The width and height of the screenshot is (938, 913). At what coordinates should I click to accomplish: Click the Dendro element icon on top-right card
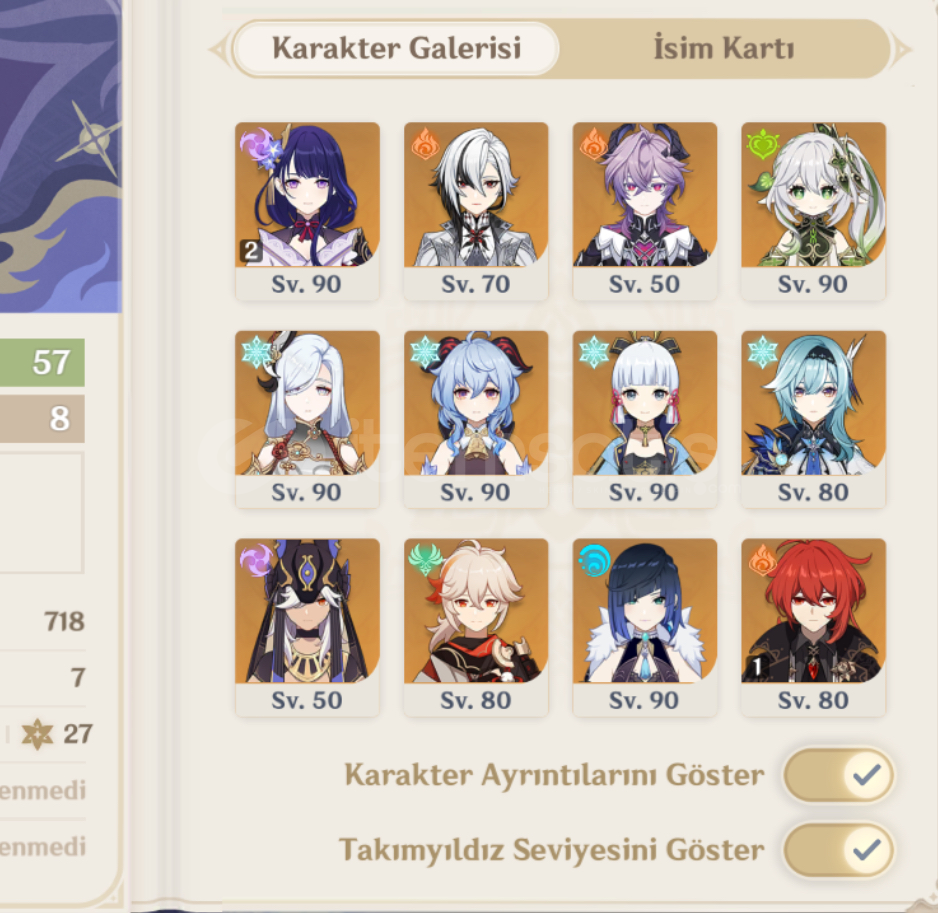pyautogui.click(x=763, y=144)
